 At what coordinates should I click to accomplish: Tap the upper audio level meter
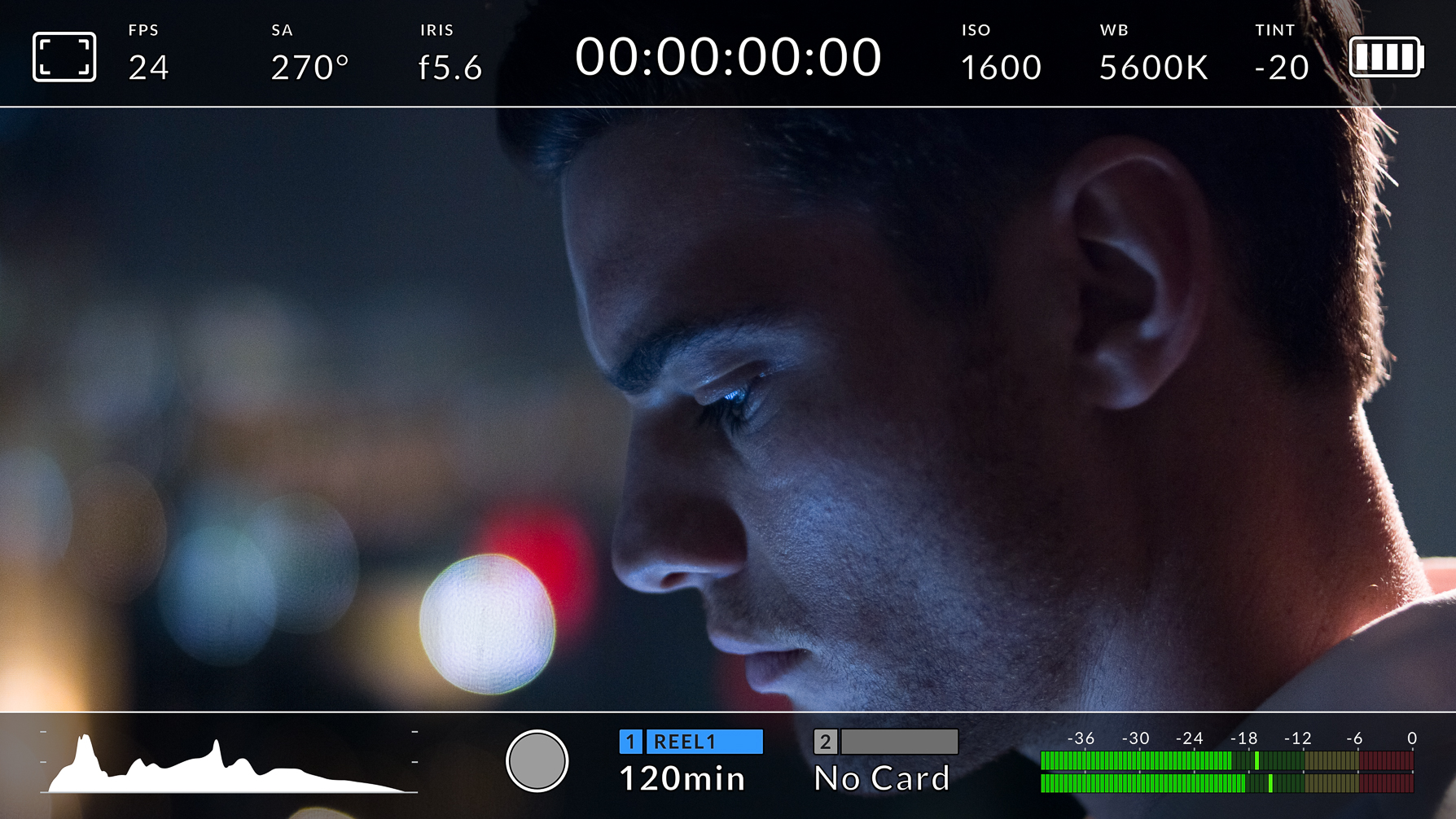(1227, 761)
